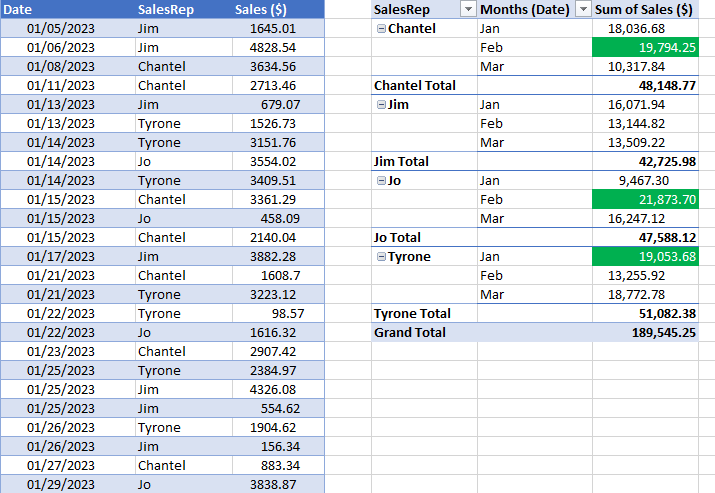Click the Chantel Total label
The height and width of the screenshot is (493, 715).
[425, 85]
